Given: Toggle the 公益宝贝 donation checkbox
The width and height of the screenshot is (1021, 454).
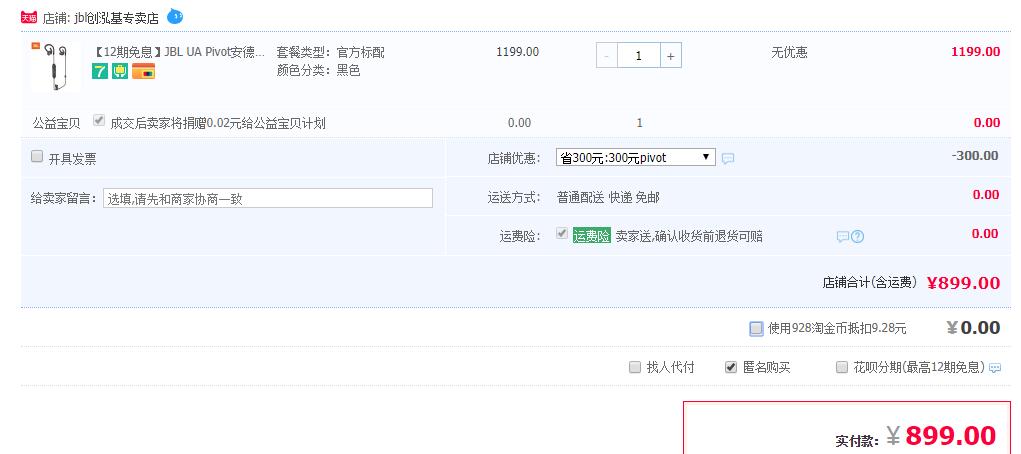Looking at the screenshot, I should click(x=99, y=121).
